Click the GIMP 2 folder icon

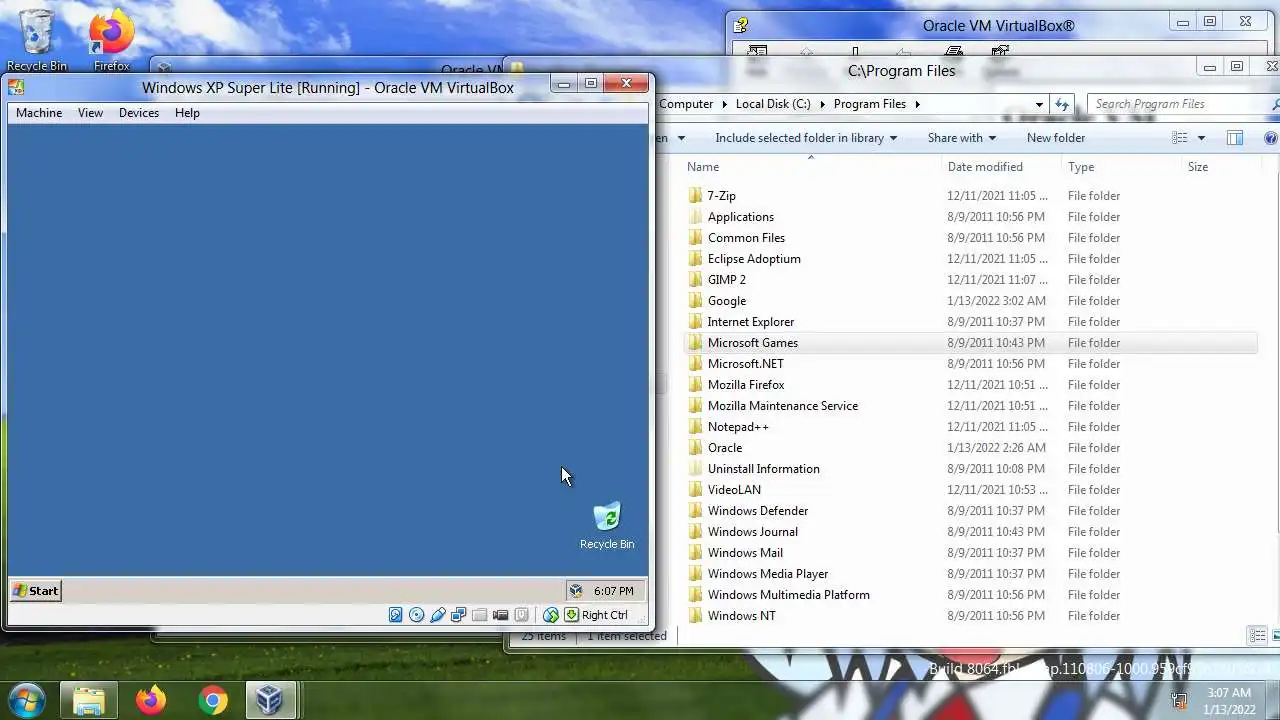[x=696, y=280]
